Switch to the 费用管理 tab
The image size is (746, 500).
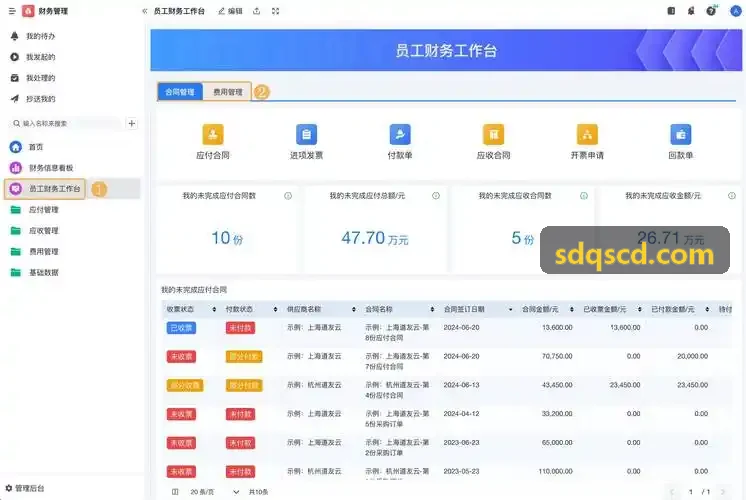(227, 92)
